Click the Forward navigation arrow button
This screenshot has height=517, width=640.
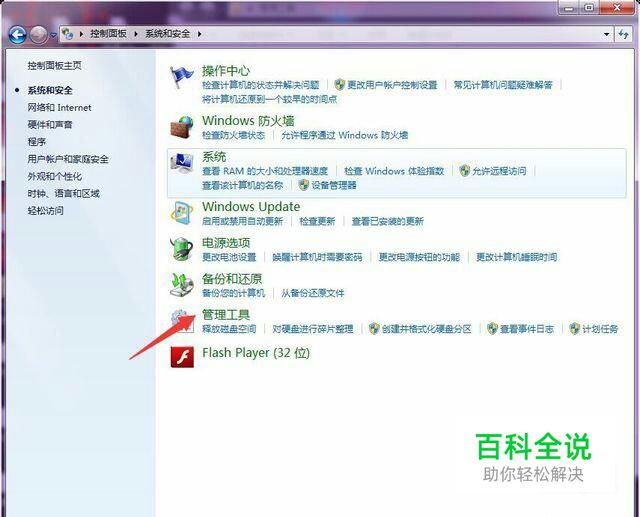point(39,35)
